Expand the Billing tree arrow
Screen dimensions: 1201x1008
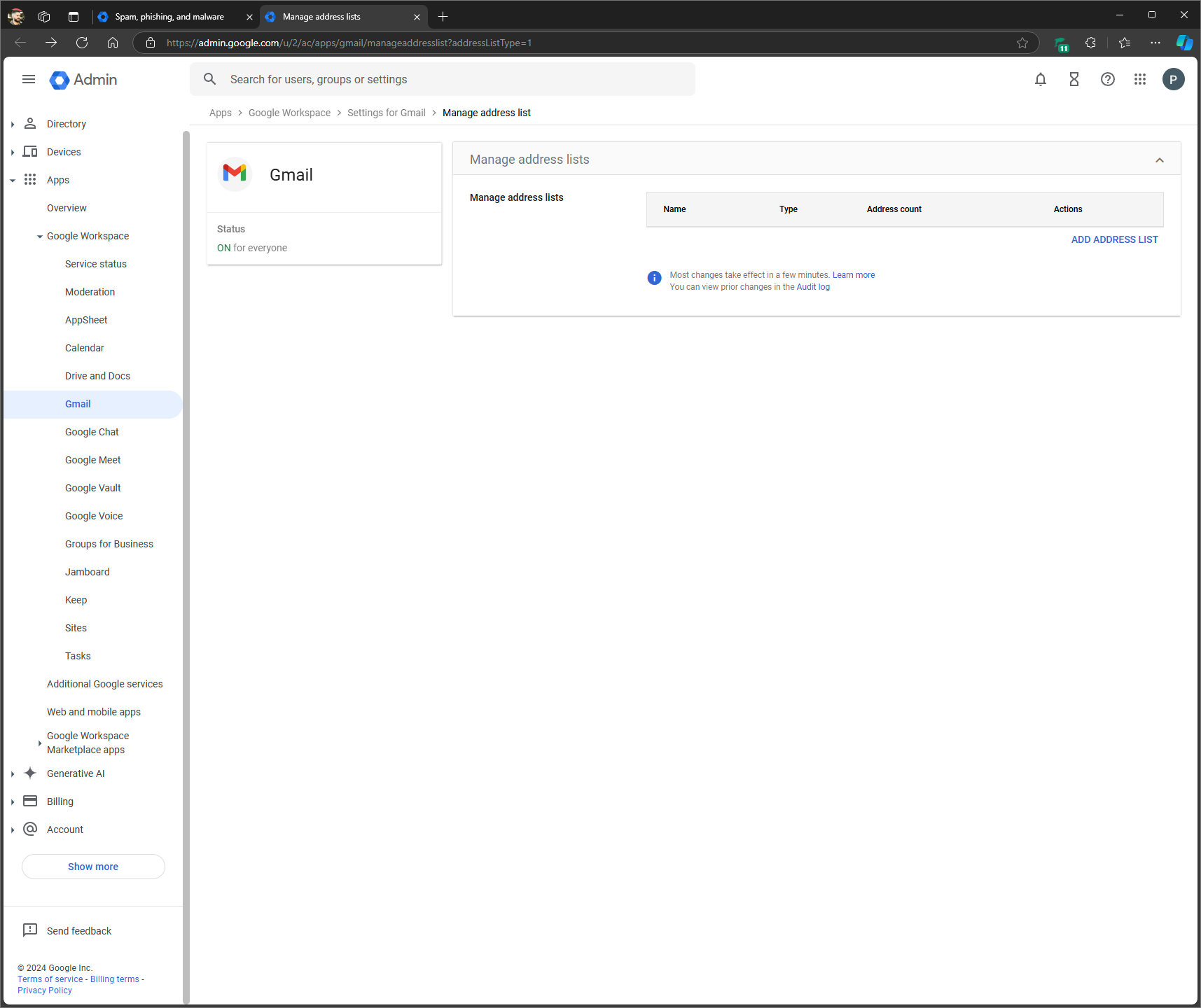tap(13, 802)
